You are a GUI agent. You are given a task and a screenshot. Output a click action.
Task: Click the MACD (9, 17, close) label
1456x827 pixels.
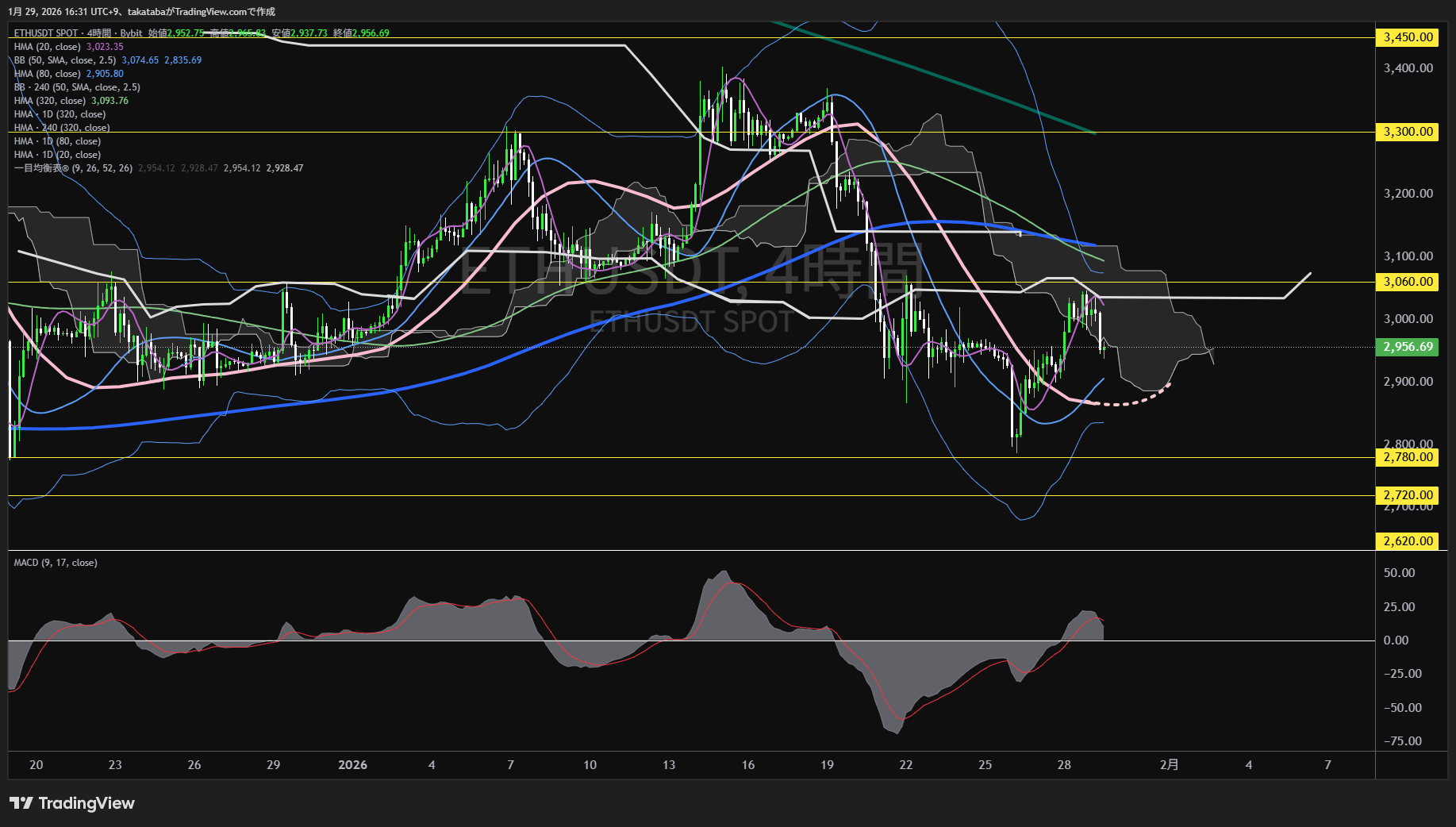tap(56, 563)
